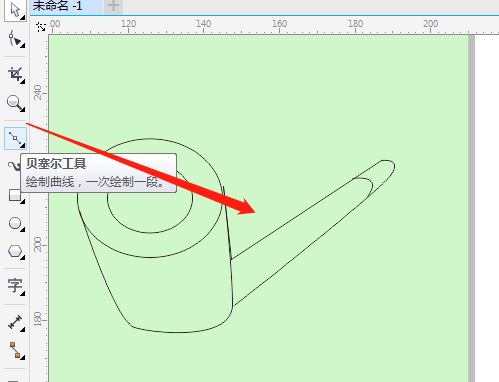Image resolution: width=499 pixels, height=382 pixels.
Task: Select the Ellipse tool
Action: coord(15,223)
